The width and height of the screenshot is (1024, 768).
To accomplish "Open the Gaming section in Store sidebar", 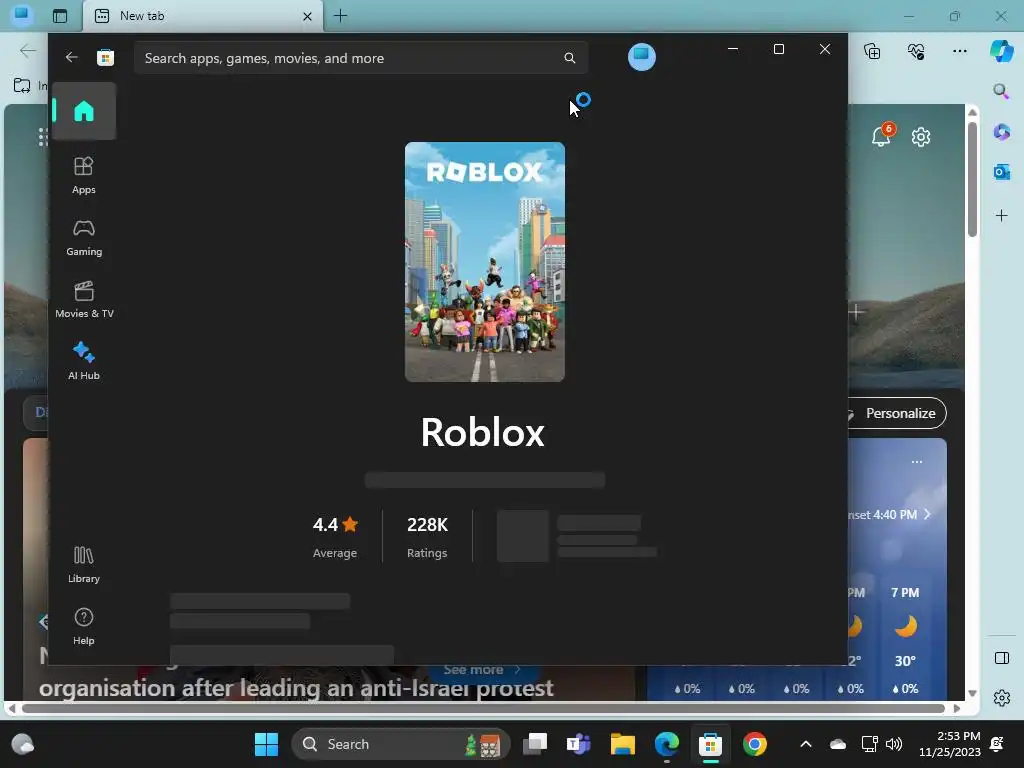I will coord(84,238).
